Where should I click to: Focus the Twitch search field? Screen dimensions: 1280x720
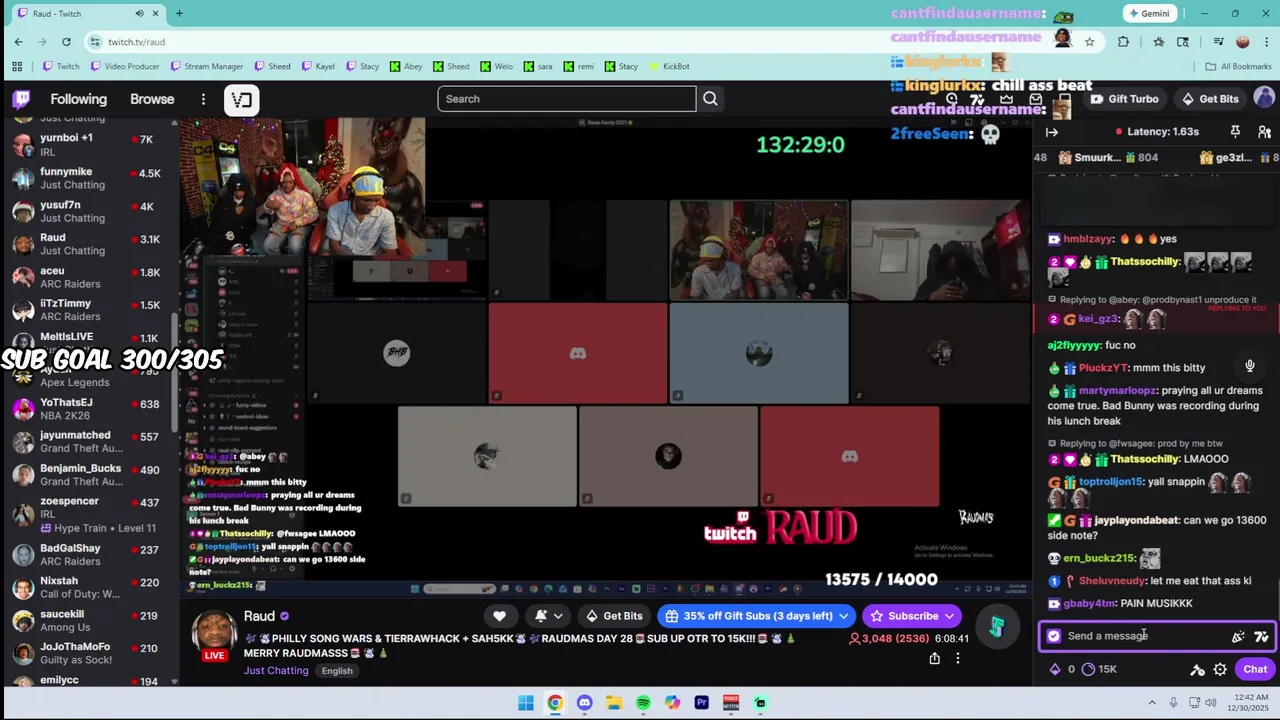(x=566, y=99)
